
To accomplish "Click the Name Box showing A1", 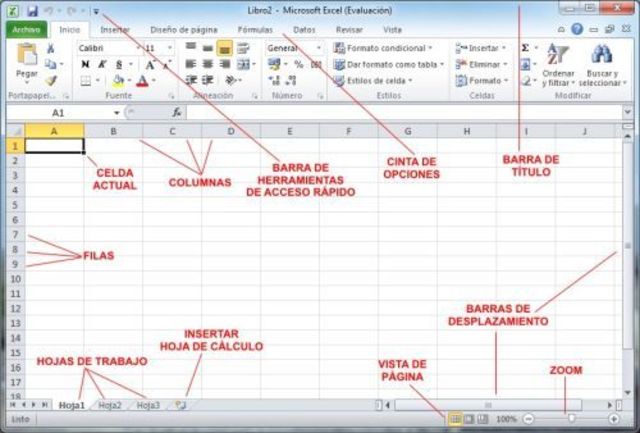I will [x=58, y=113].
